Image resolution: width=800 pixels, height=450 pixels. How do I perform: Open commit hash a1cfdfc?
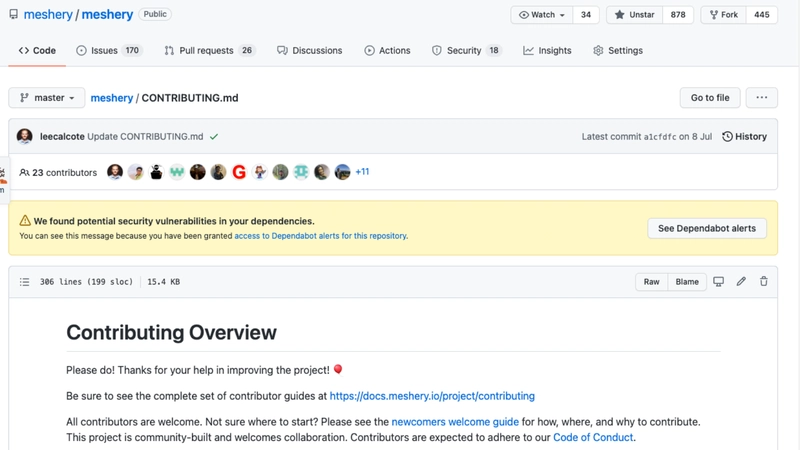pyautogui.click(x=660, y=137)
